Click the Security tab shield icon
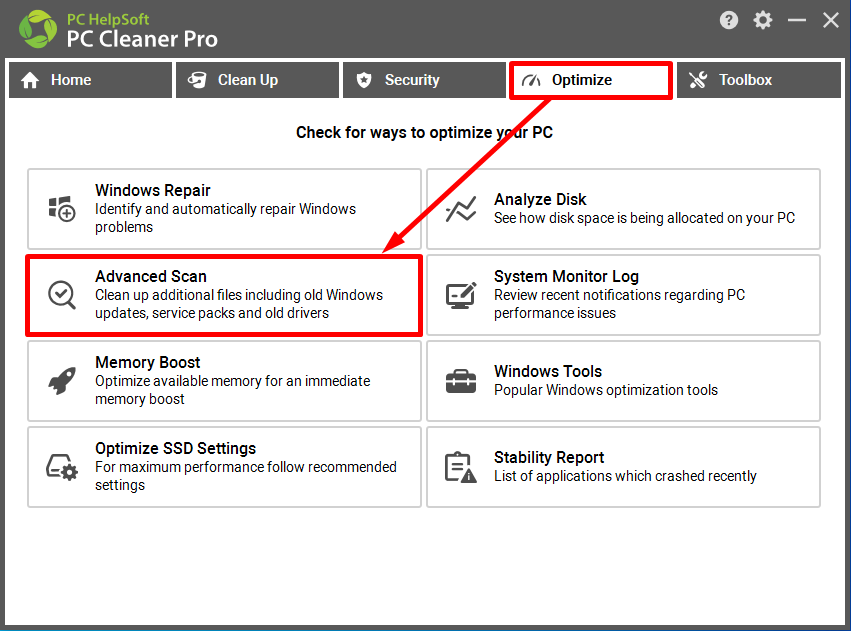Viewport: 851px width, 631px height. tap(364, 80)
